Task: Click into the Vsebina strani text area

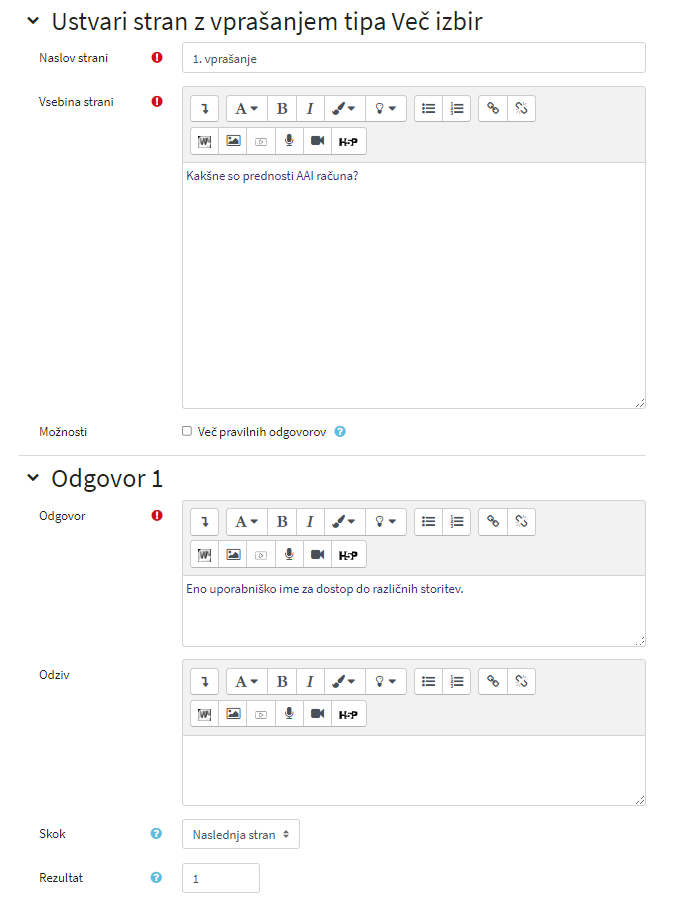Action: 414,285
